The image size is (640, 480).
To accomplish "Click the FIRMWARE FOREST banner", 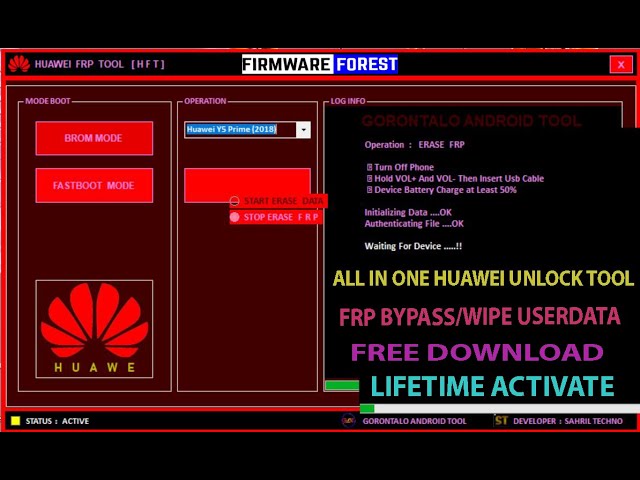I will (x=320, y=64).
